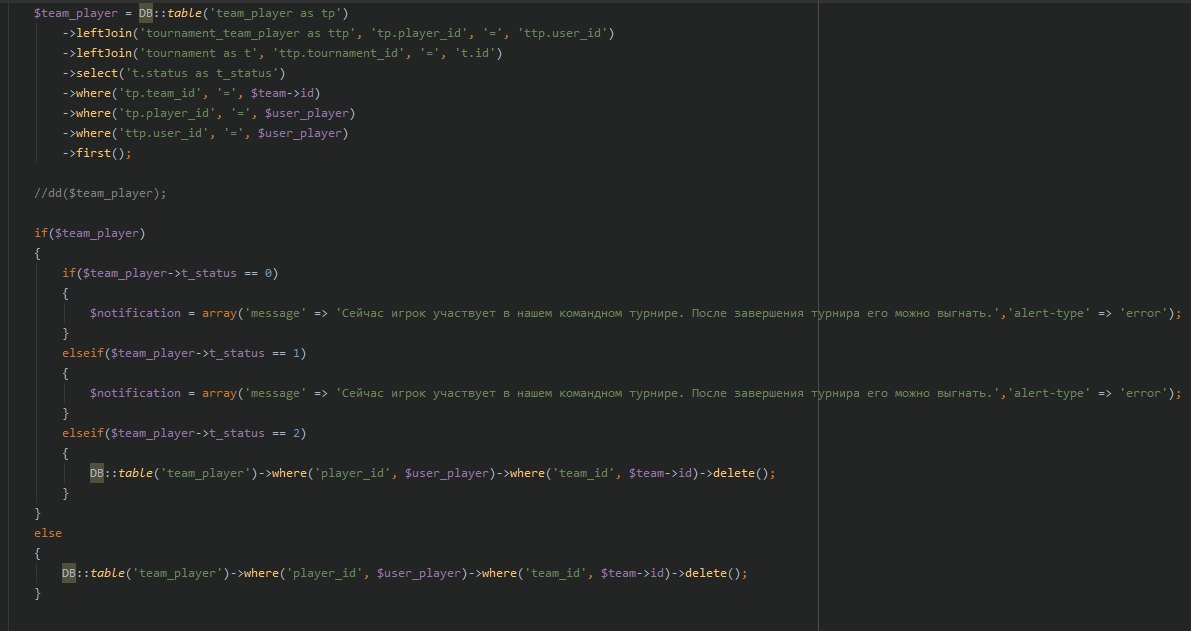Click the 'team_id' string inside the else block
1191x631 pixels.
pos(556,573)
